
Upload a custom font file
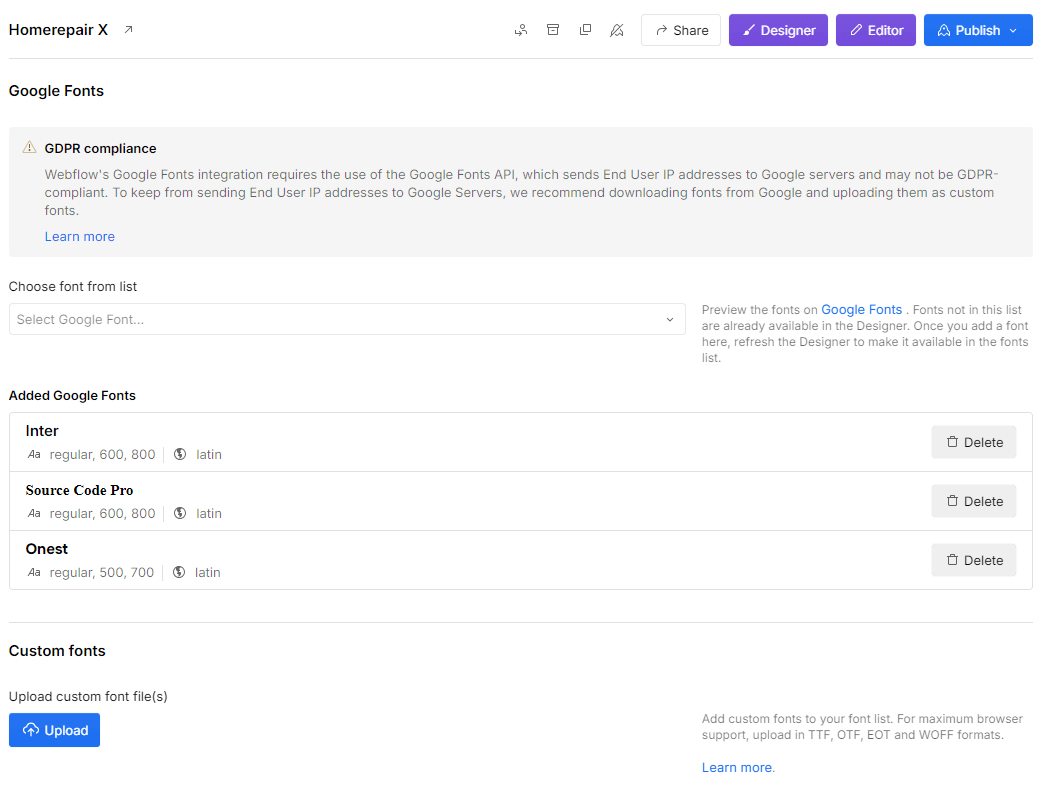(54, 730)
